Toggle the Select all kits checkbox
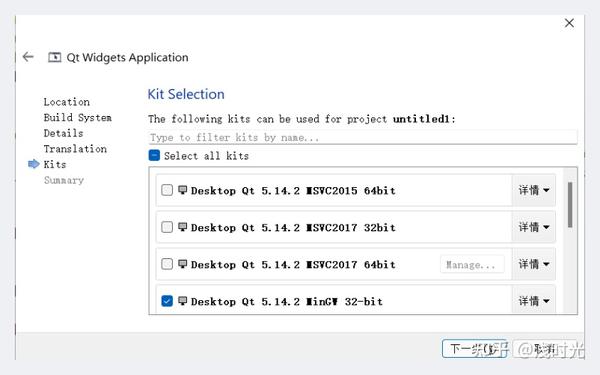The width and height of the screenshot is (600, 375). click(x=154, y=155)
